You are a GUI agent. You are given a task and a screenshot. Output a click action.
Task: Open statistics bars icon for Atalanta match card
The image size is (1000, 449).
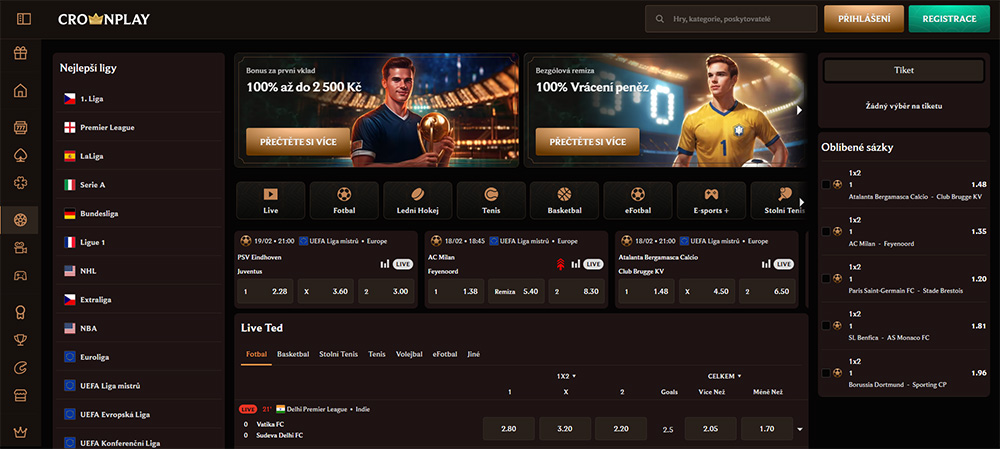point(766,264)
